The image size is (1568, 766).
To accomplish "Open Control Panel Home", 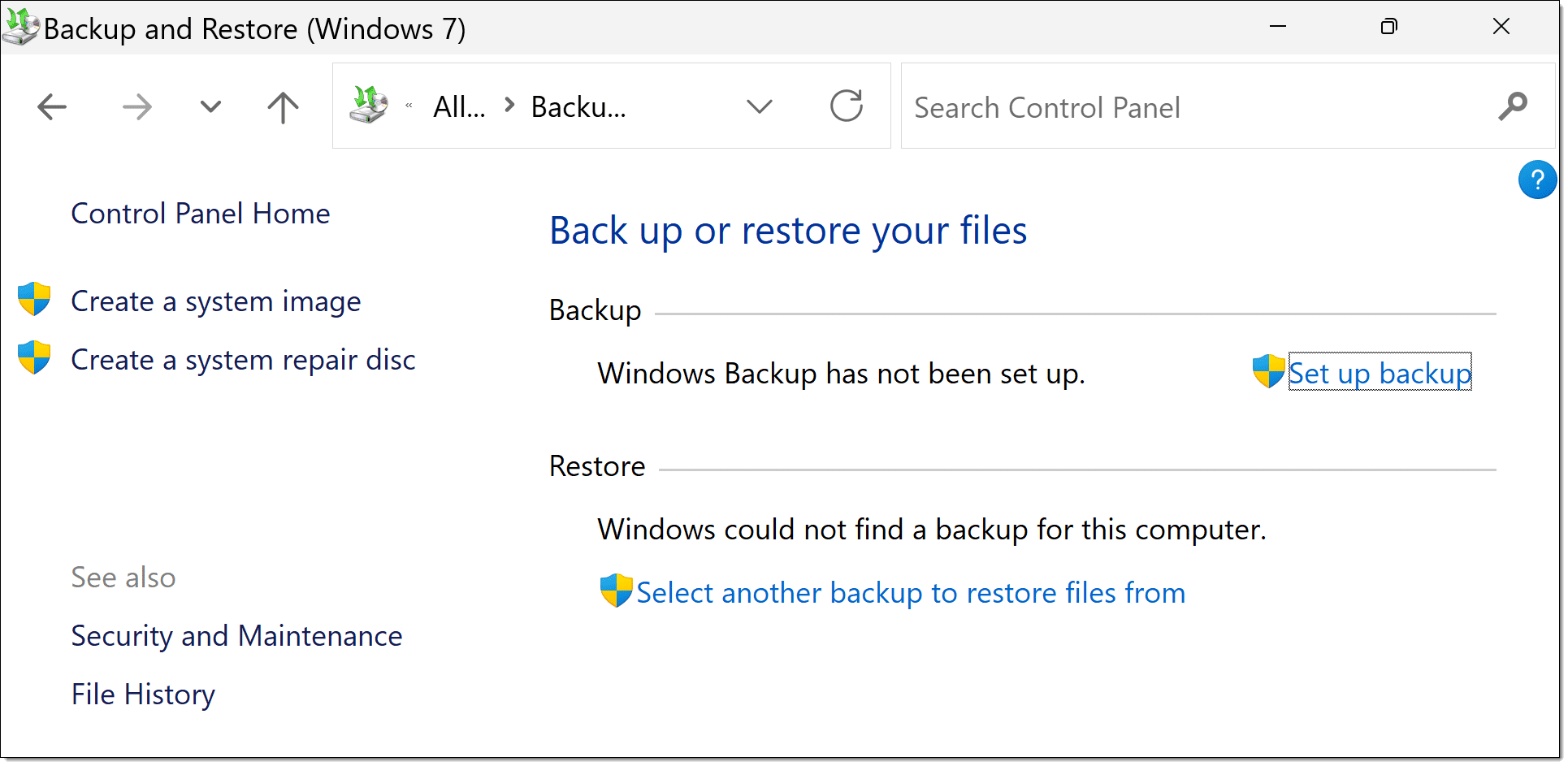I will point(201,214).
